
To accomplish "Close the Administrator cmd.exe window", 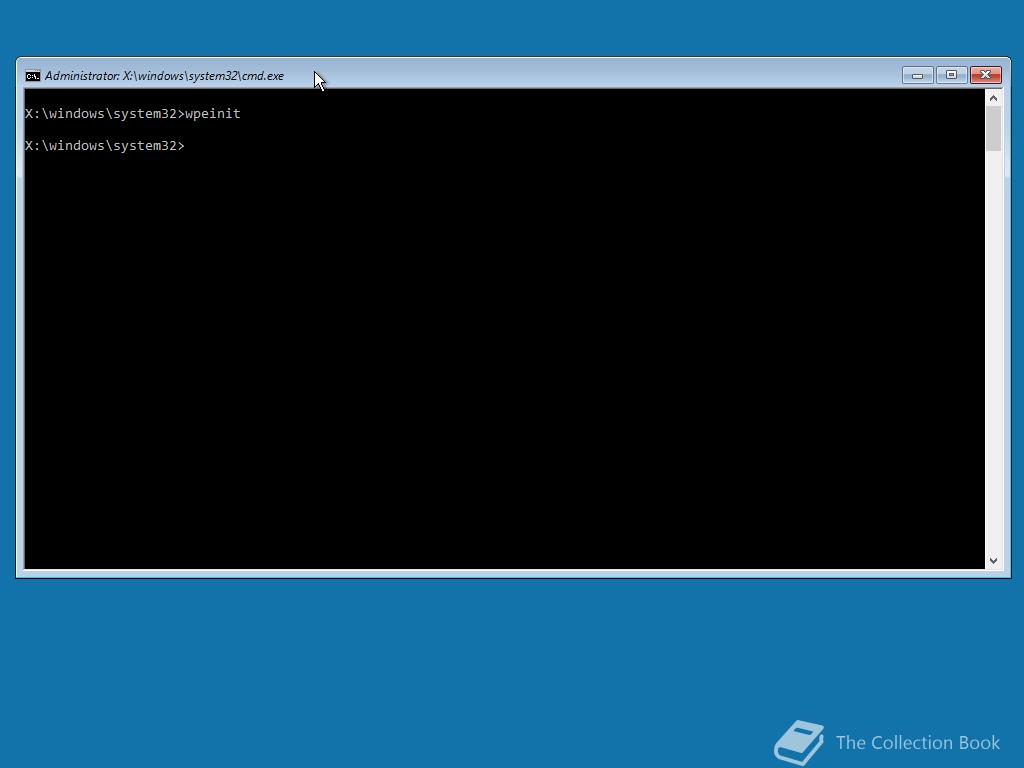I will coord(985,76).
